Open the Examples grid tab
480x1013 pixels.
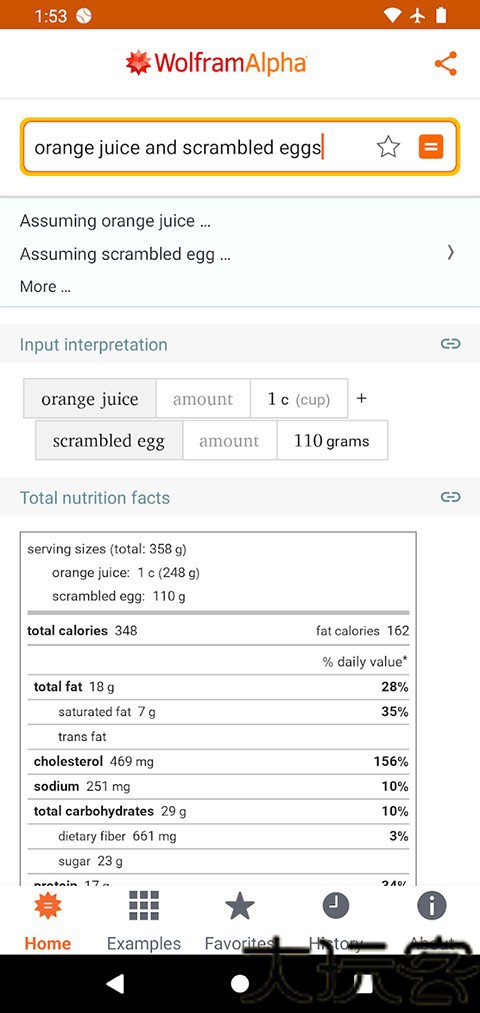tap(143, 921)
